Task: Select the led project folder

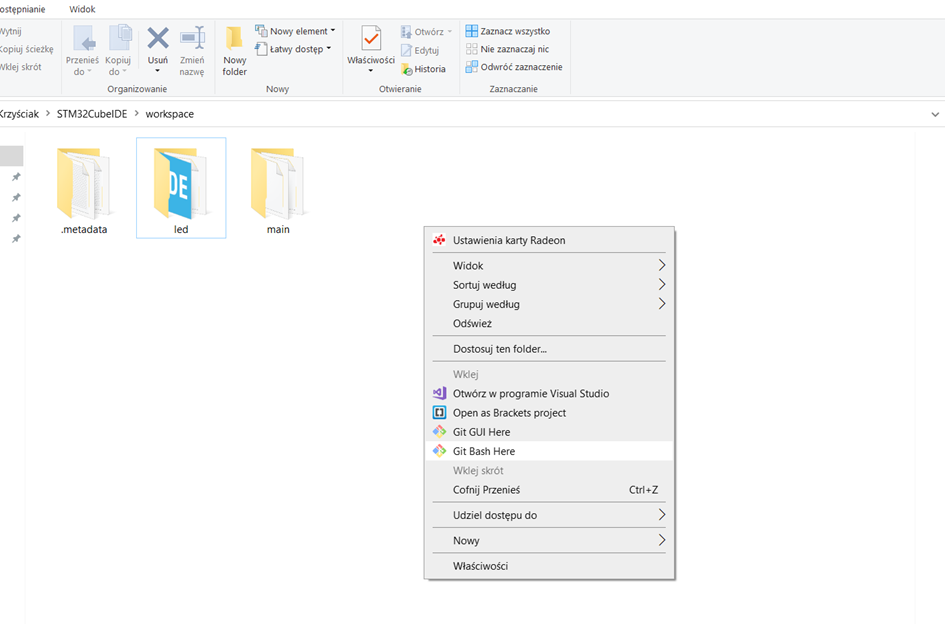Action: (181, 188)
